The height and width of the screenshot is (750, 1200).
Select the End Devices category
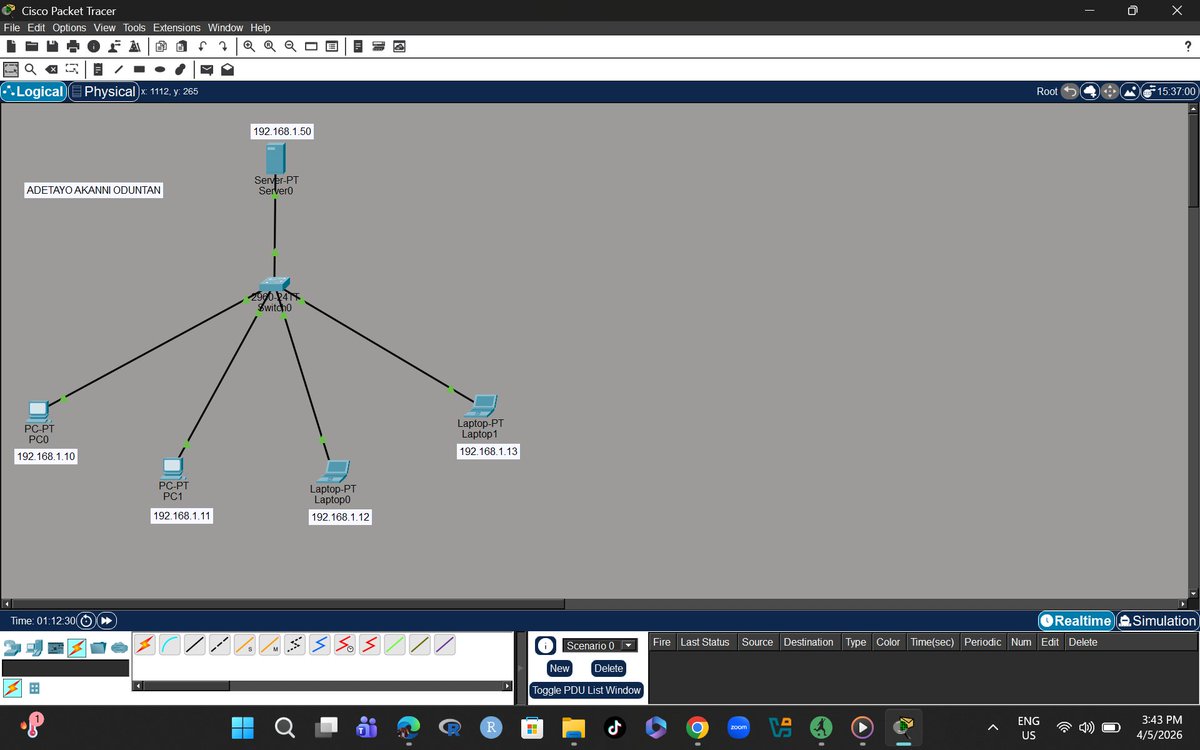(x=34, y=647)
